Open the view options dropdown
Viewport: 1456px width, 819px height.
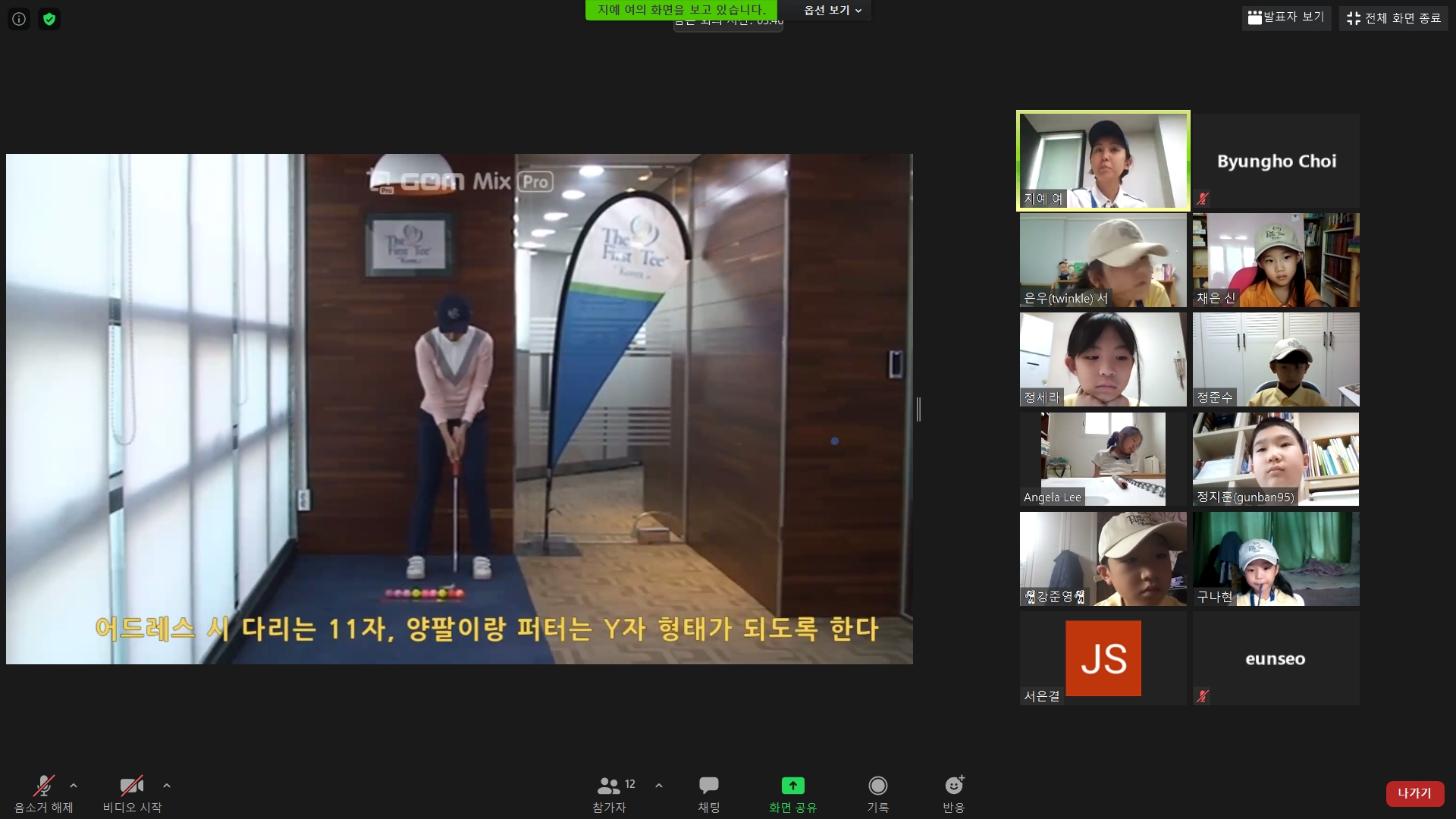click(833, 10)
